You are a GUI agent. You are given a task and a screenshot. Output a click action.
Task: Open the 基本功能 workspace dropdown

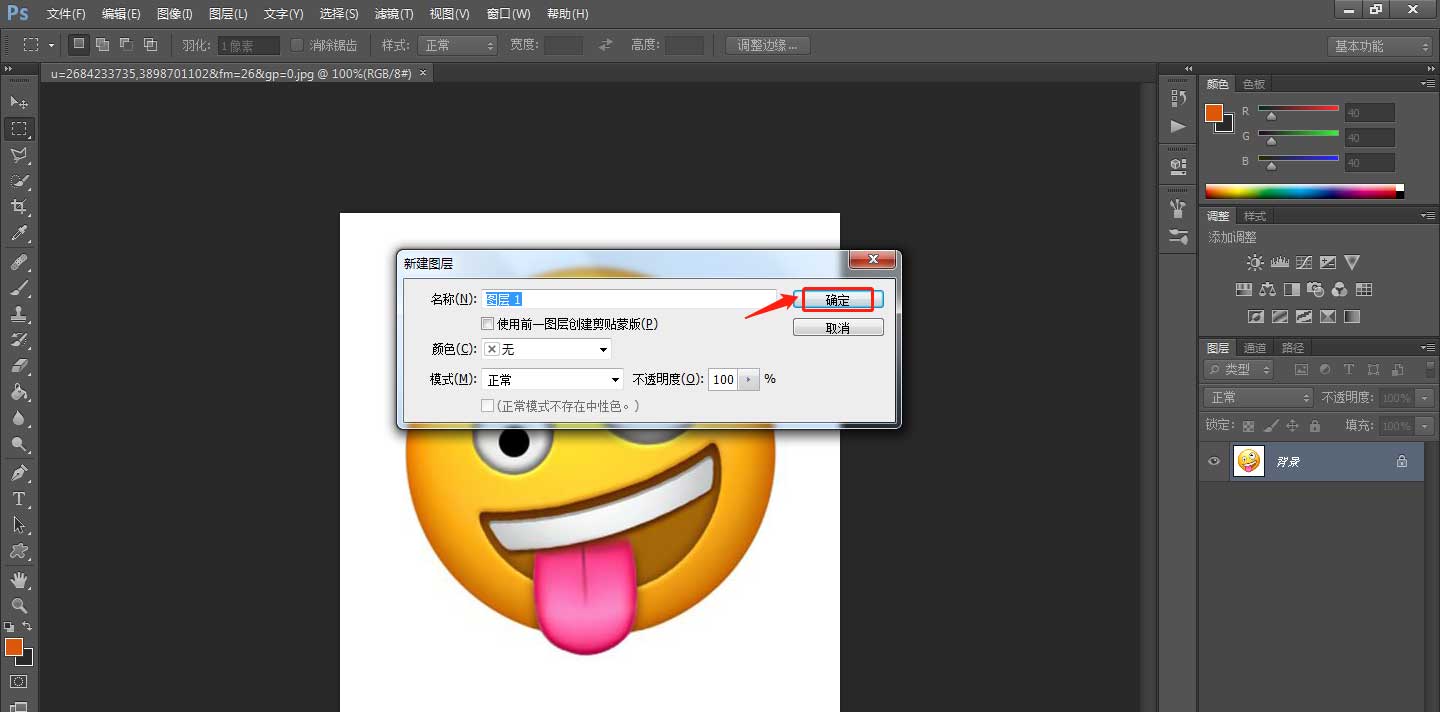pos(1379,44)
